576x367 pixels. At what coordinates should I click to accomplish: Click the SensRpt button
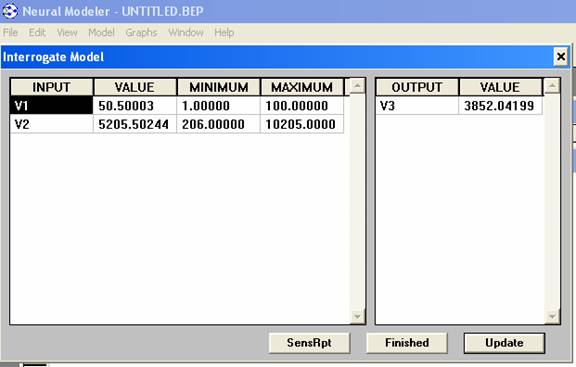point(309,343)
